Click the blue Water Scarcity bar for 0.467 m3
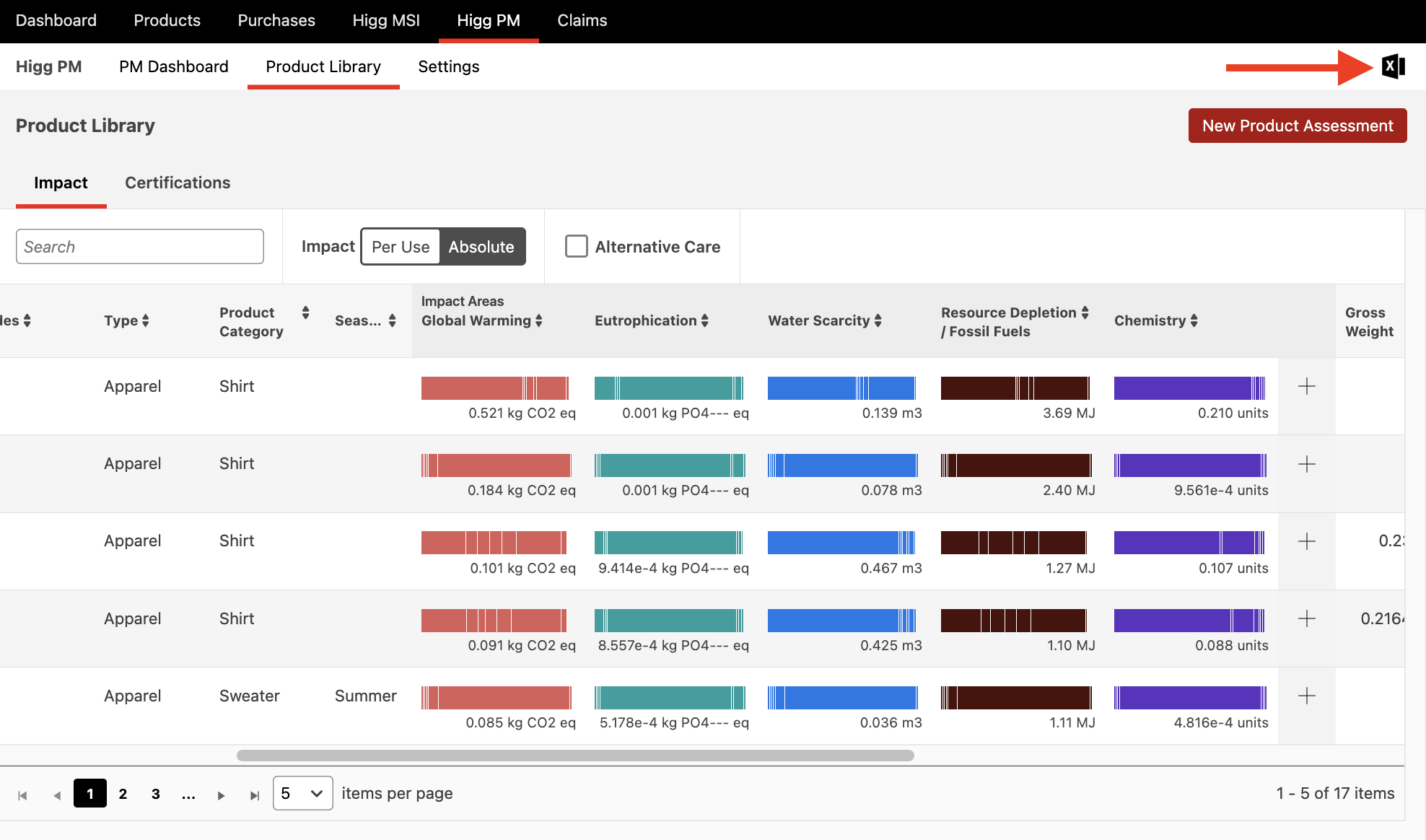This screenshot has height=840, width=1426. (x=841, y=543)
